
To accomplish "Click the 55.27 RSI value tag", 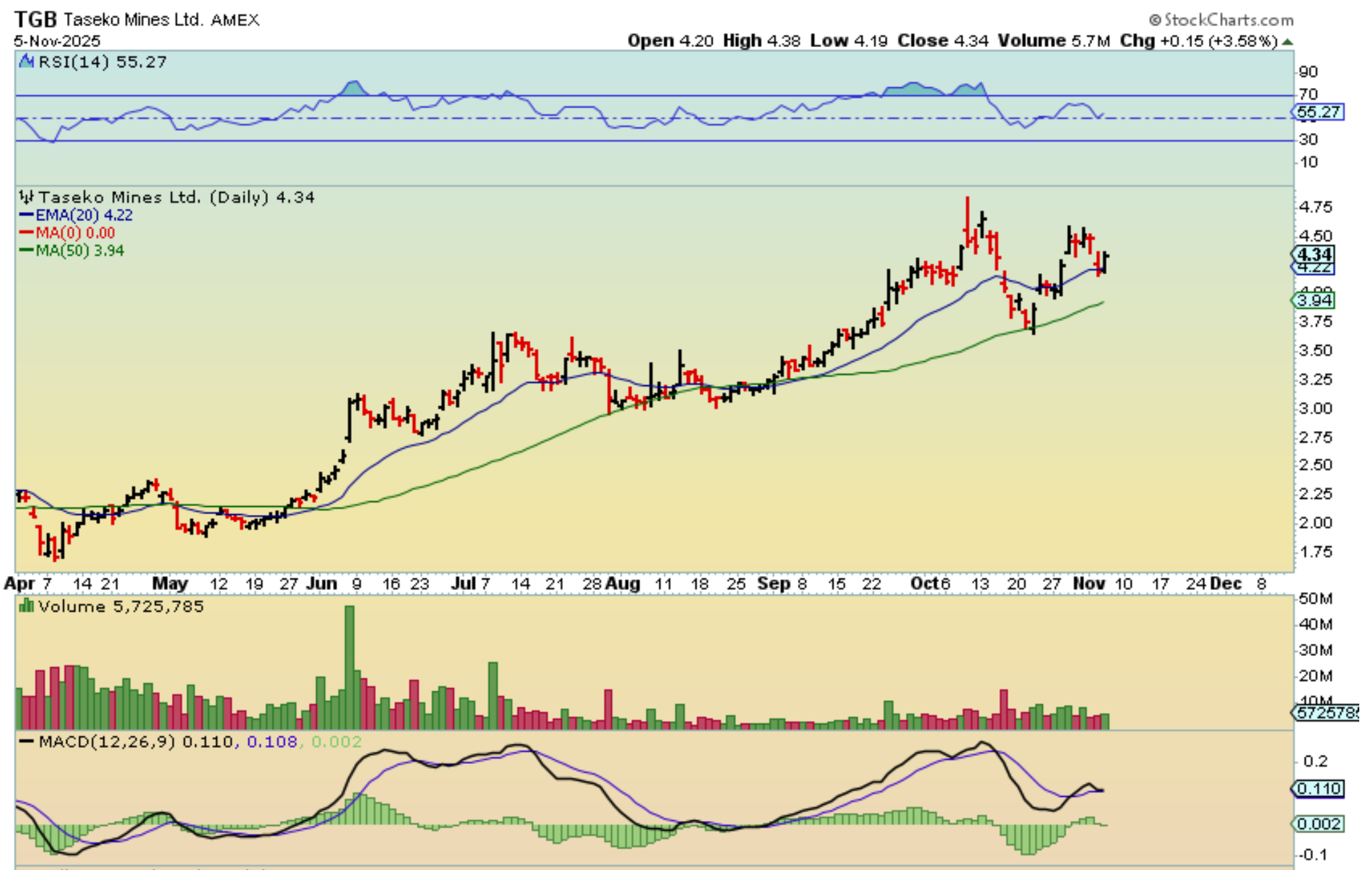I will click(x=1318, y=112).
